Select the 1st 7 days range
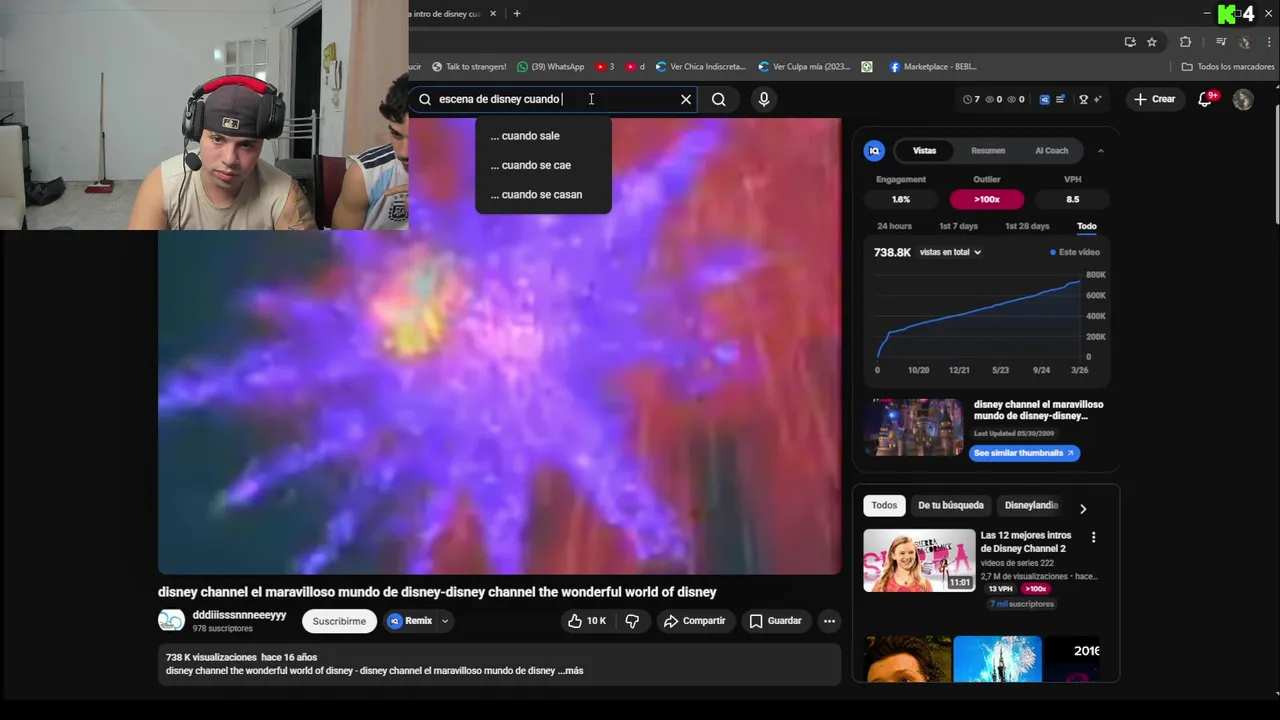Image resolution: width=1280 pixels, height=720 pixels. [x=958, y=226]
